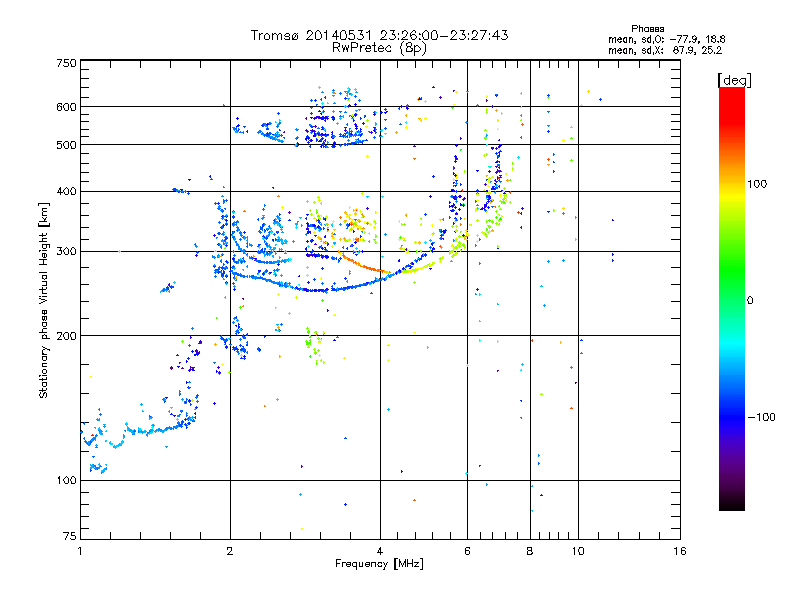Click the Frequency [MHz] axis title
The image size is (800, 600).
379,564
